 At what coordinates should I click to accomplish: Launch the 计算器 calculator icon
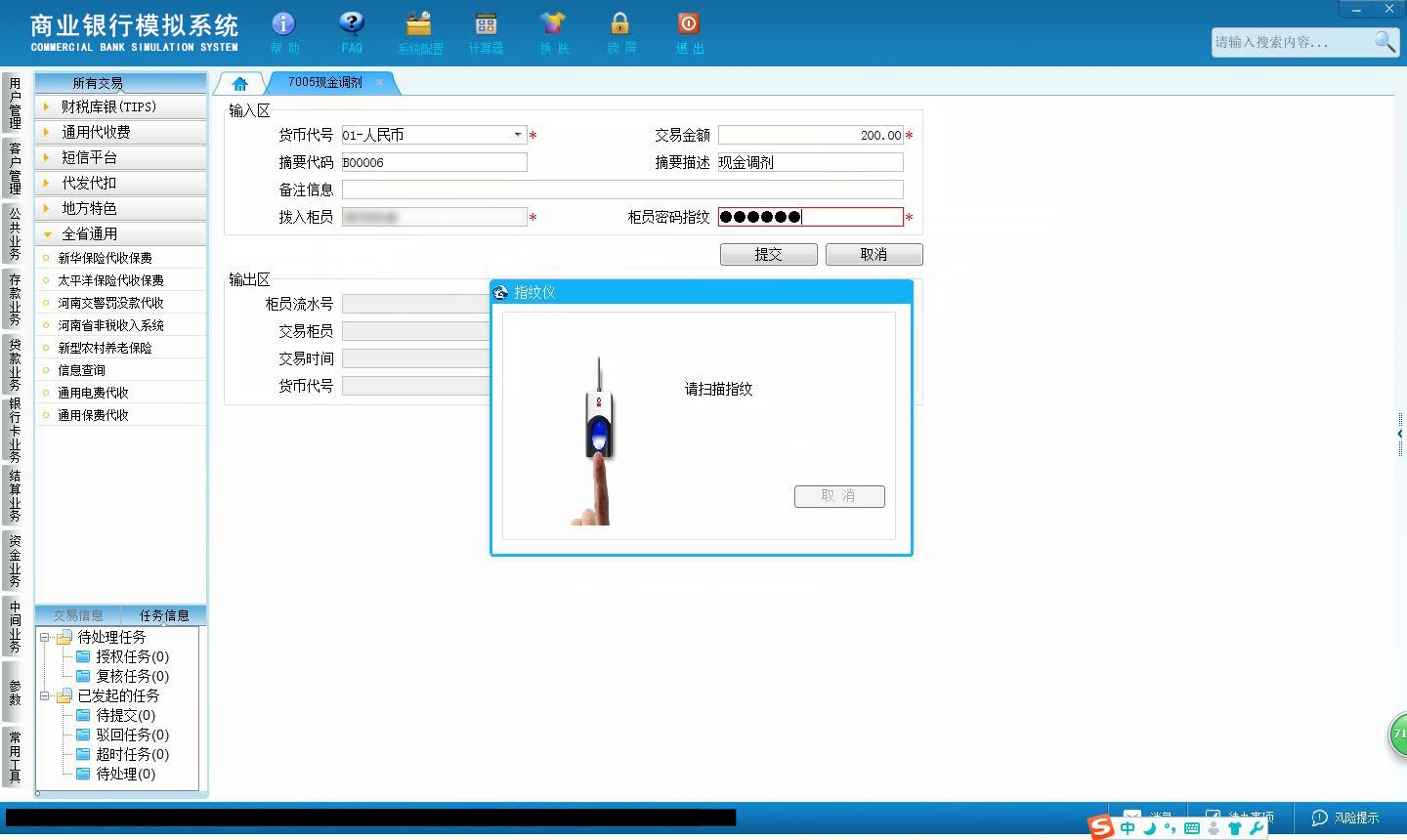[486, 24]
